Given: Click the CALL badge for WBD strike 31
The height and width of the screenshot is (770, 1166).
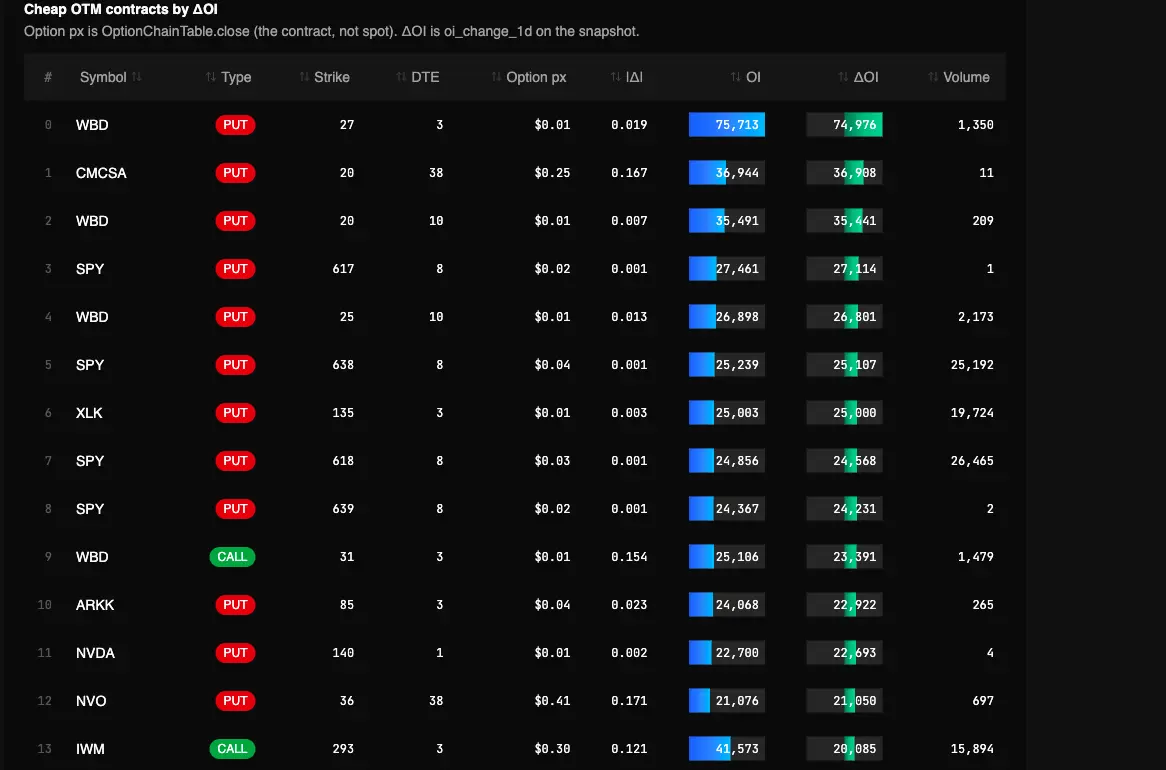Looking at the screenshot, I should click(x=232, y=556).
